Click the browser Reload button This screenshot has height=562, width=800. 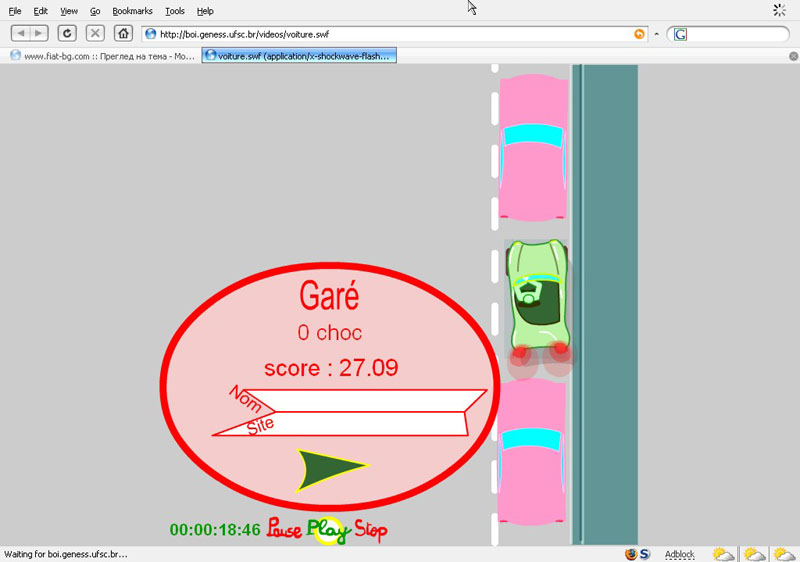(x=68, y=33)
